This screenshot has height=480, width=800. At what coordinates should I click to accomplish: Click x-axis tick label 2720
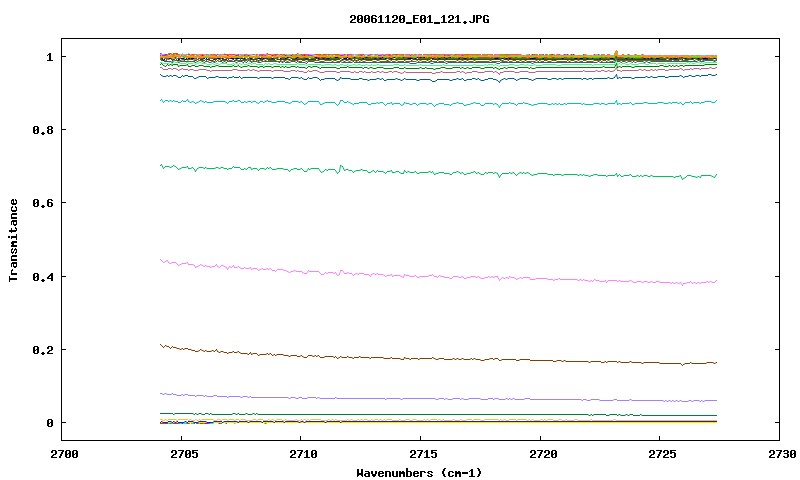pyautogui.click(x=543, y=454)
